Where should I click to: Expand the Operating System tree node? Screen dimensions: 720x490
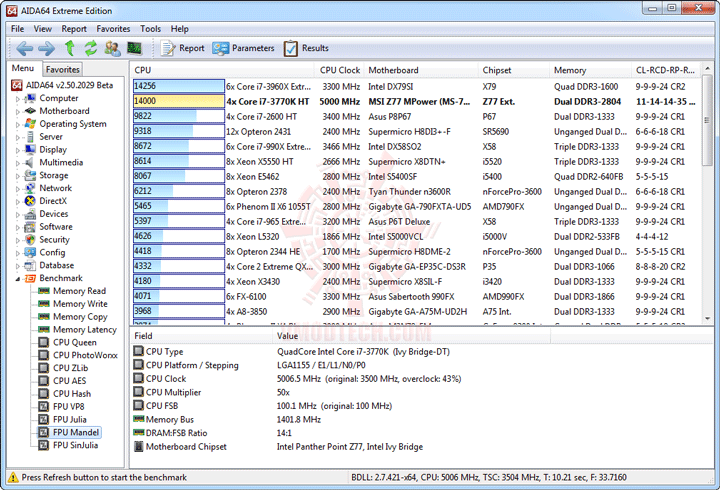click(18, 124)
